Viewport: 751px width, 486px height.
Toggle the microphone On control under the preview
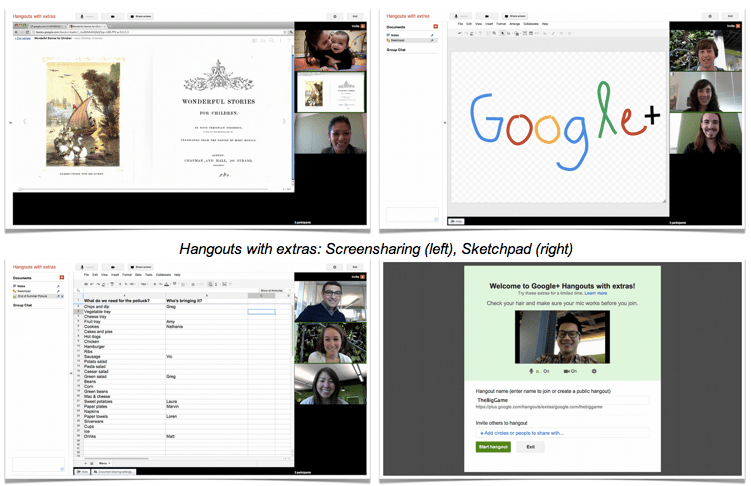coord(544,370)
